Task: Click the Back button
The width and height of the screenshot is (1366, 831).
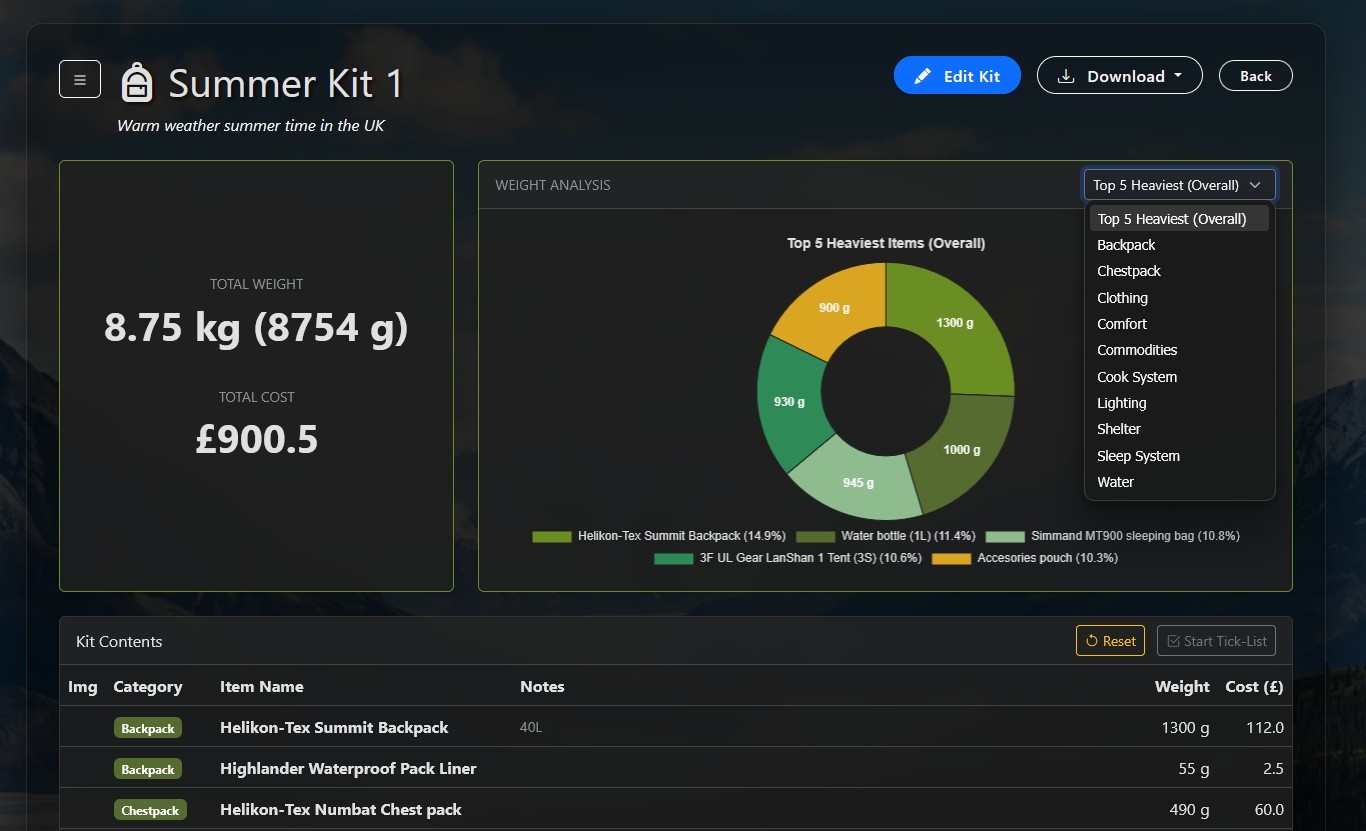Action: (x=1255, y=76)
